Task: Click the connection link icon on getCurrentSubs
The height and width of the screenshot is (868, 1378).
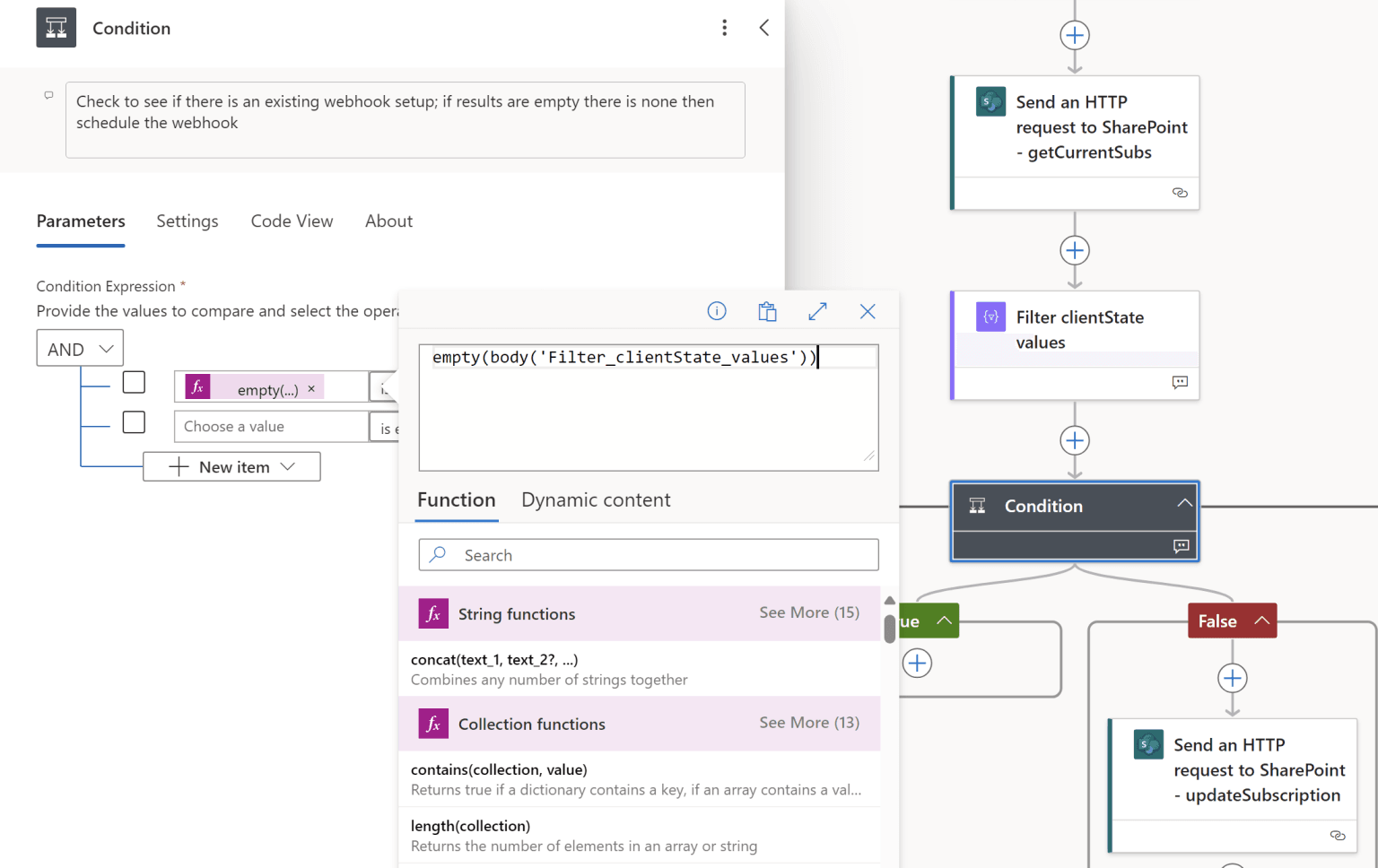Action: 1180,193
